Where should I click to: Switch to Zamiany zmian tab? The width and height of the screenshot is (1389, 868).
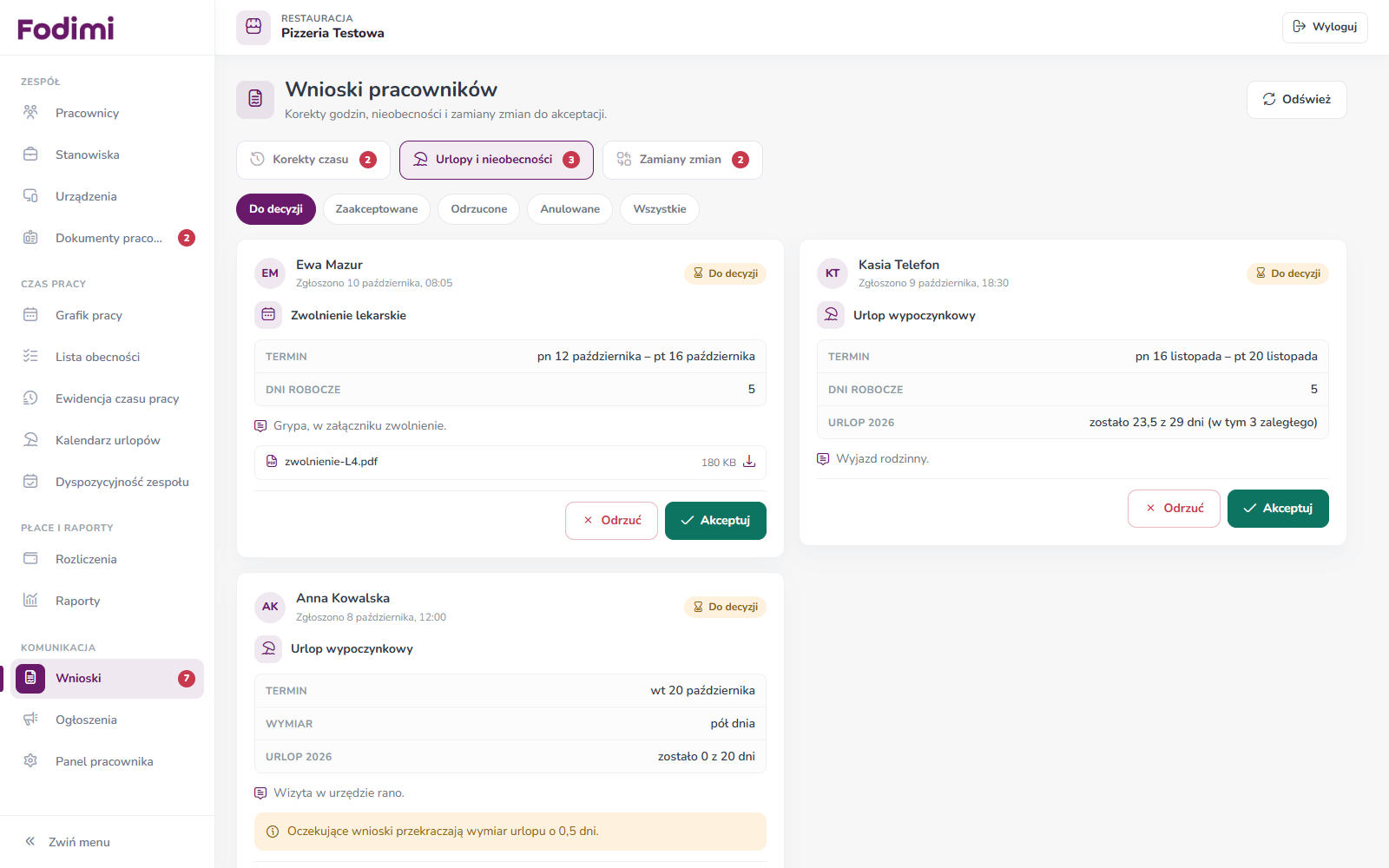pyautogui.click(x=682, y=160)
